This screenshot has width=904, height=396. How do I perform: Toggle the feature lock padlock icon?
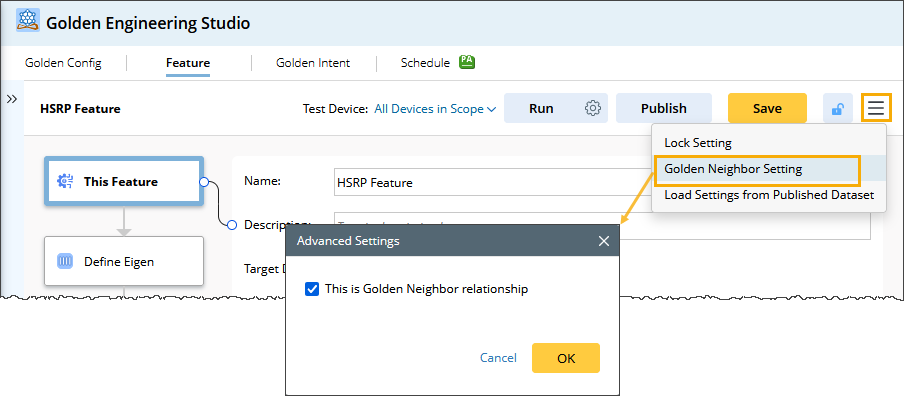point(838,108)
